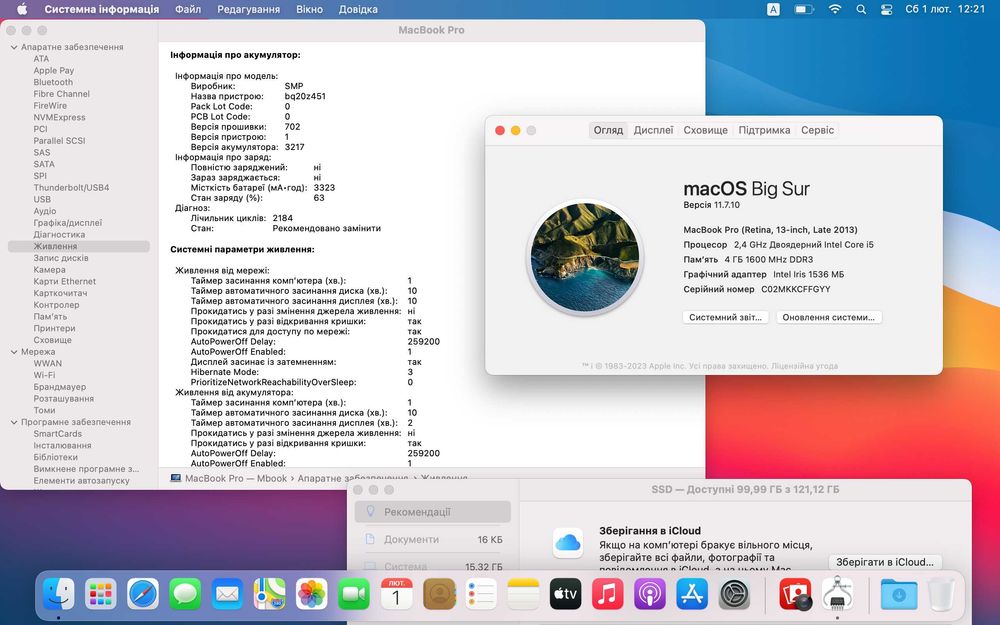Open Photo Booth in the Dock

[x=795, y=594]
